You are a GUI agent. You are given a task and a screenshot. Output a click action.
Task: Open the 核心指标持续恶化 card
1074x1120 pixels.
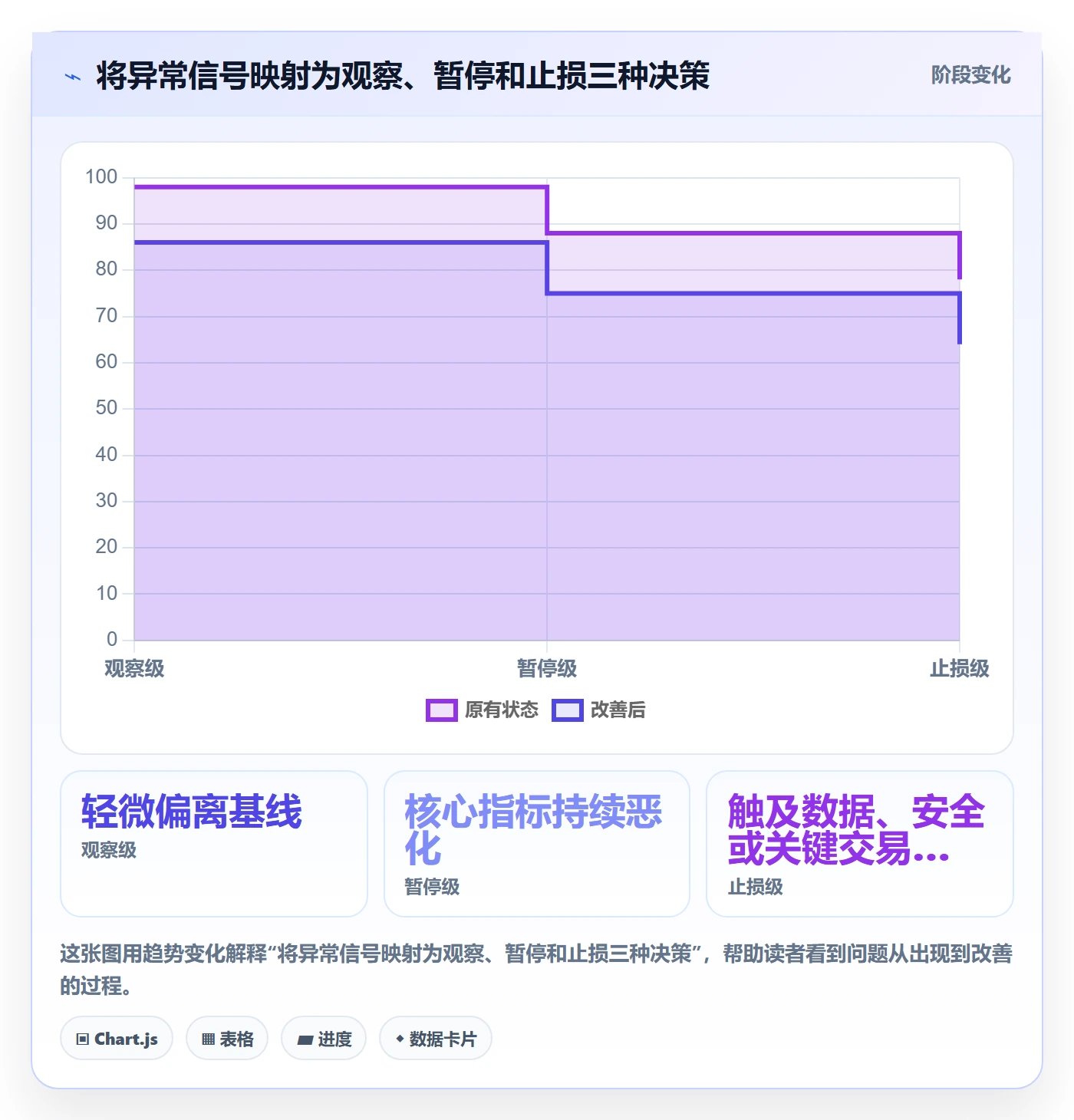coord(537,844)
